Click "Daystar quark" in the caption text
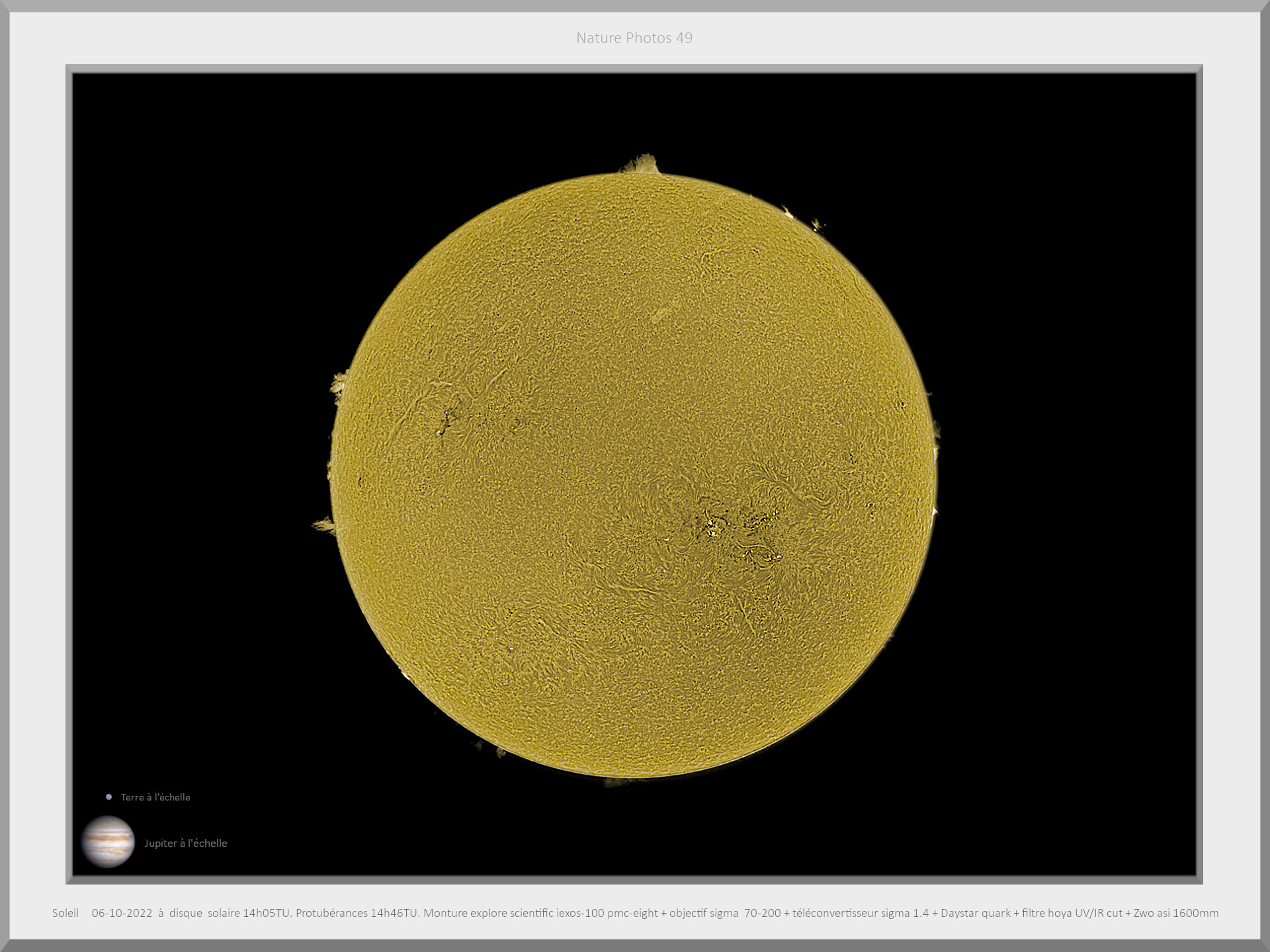 [975, 913]
